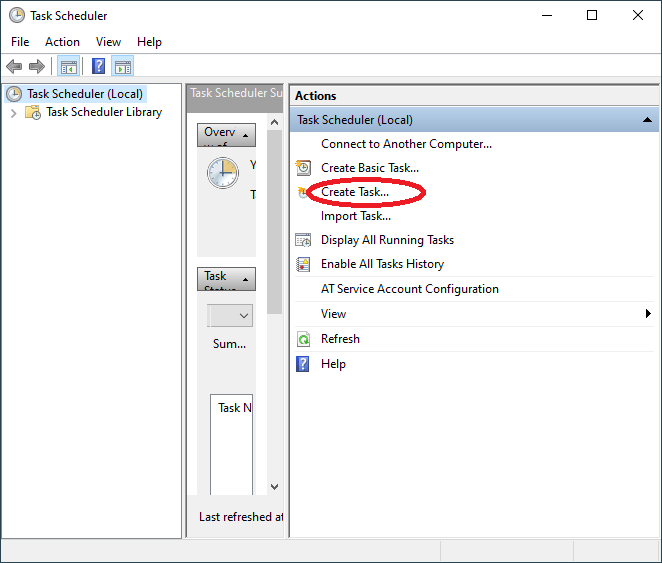Viewport: 662px width, 563px height.
Task: Open the Action menu
Action: (62, 42)
